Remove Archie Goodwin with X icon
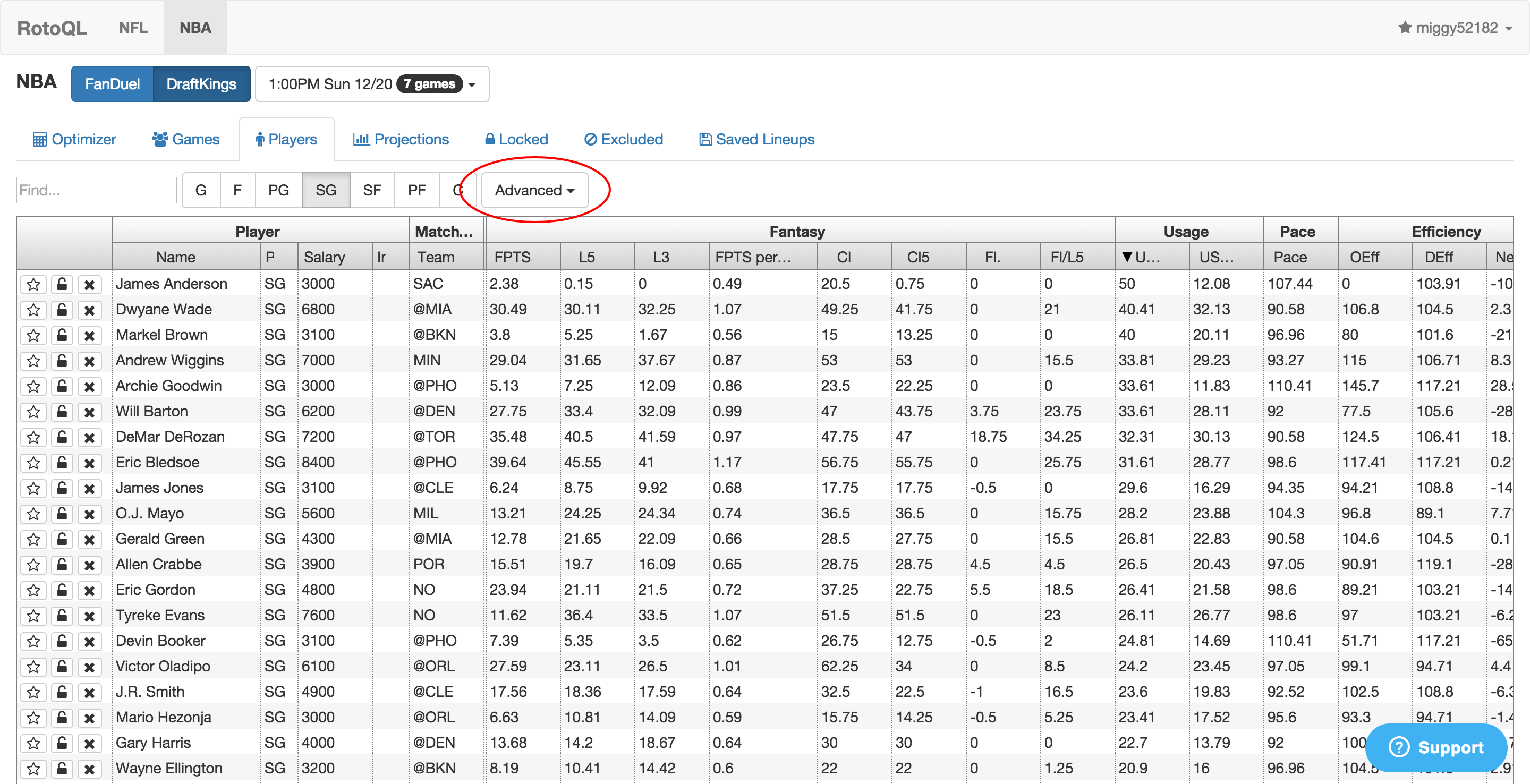 [89, 387]
